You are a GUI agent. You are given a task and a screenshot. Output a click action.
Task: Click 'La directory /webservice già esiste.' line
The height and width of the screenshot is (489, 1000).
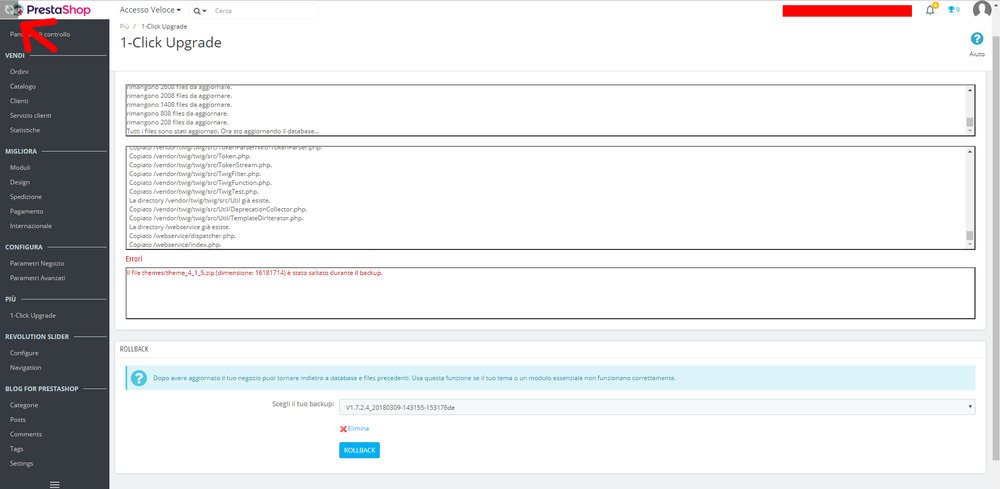click(180, 226)
